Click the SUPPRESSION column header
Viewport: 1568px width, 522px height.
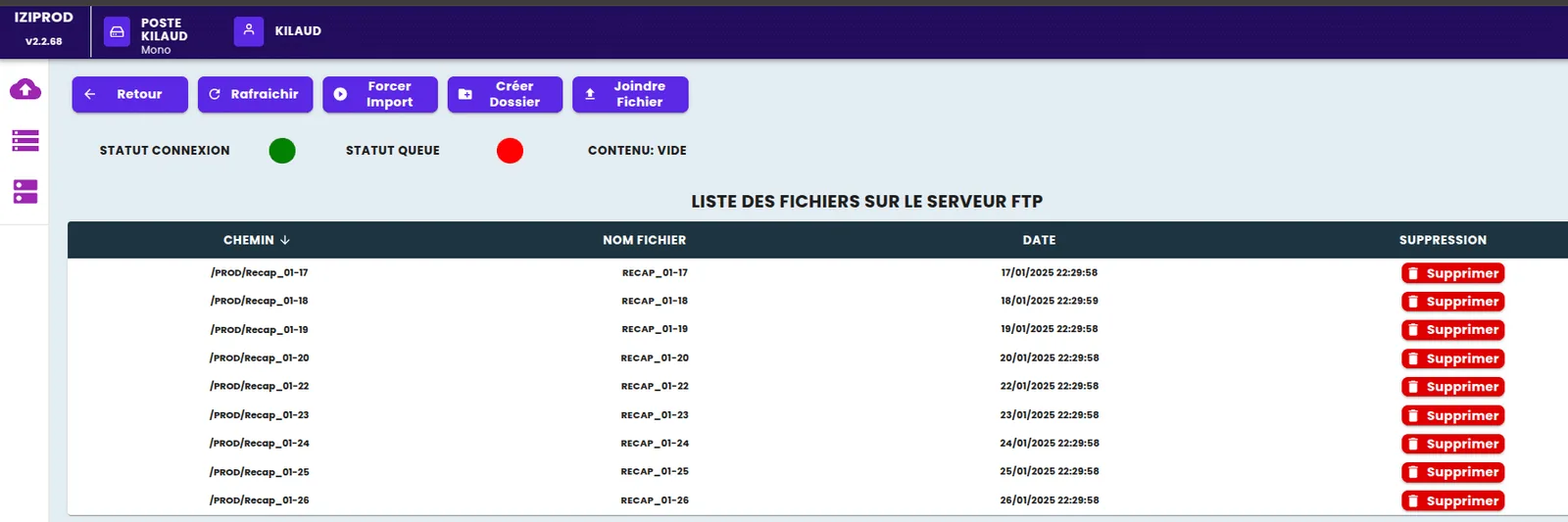point(1443,240)
